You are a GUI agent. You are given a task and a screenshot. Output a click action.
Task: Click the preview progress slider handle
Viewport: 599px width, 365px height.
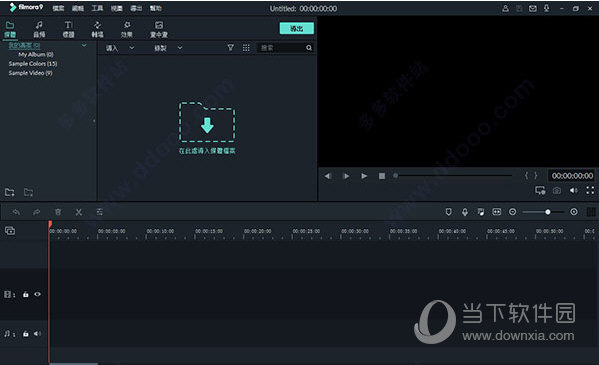pos(396,175)
